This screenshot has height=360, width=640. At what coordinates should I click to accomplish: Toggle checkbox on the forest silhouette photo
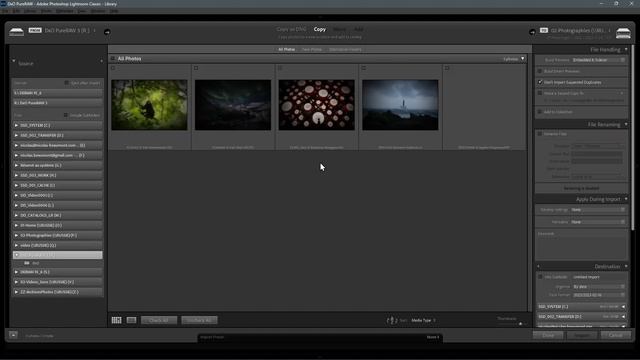pyautogui.click(x=113, y=68)
